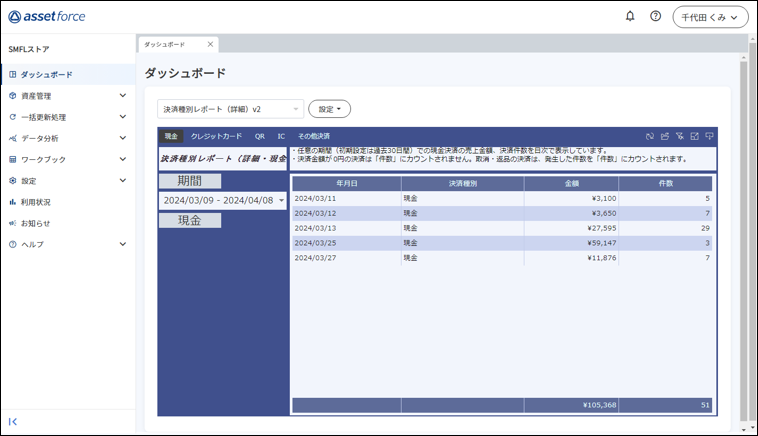Click the 期間 label button

190,181
